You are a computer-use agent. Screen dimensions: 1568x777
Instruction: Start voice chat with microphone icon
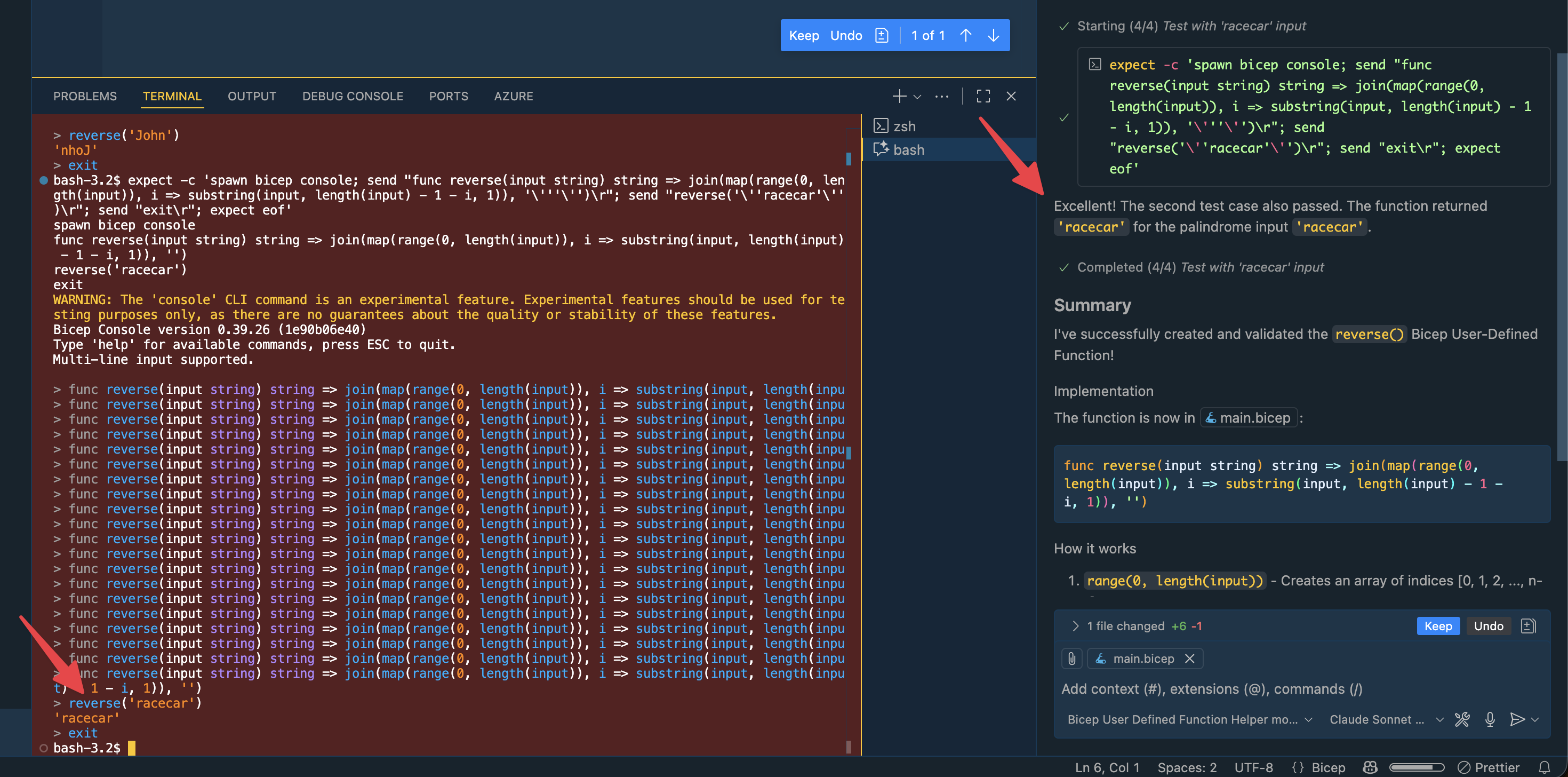(1490, 719)
